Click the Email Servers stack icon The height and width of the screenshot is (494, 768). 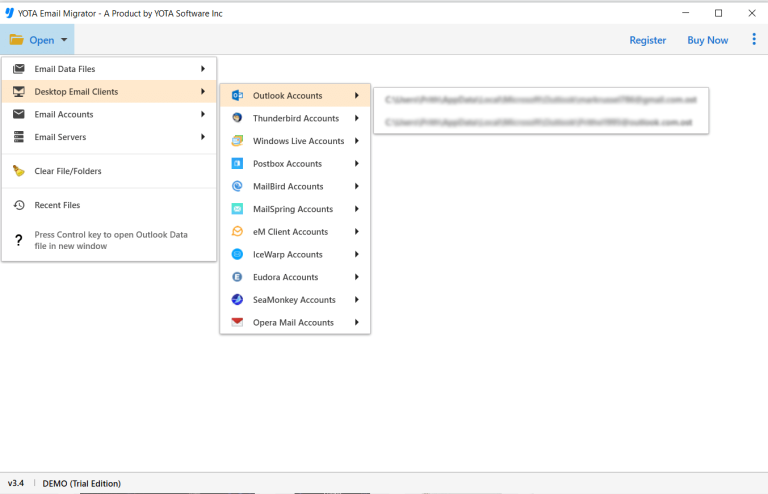point(19,137)
